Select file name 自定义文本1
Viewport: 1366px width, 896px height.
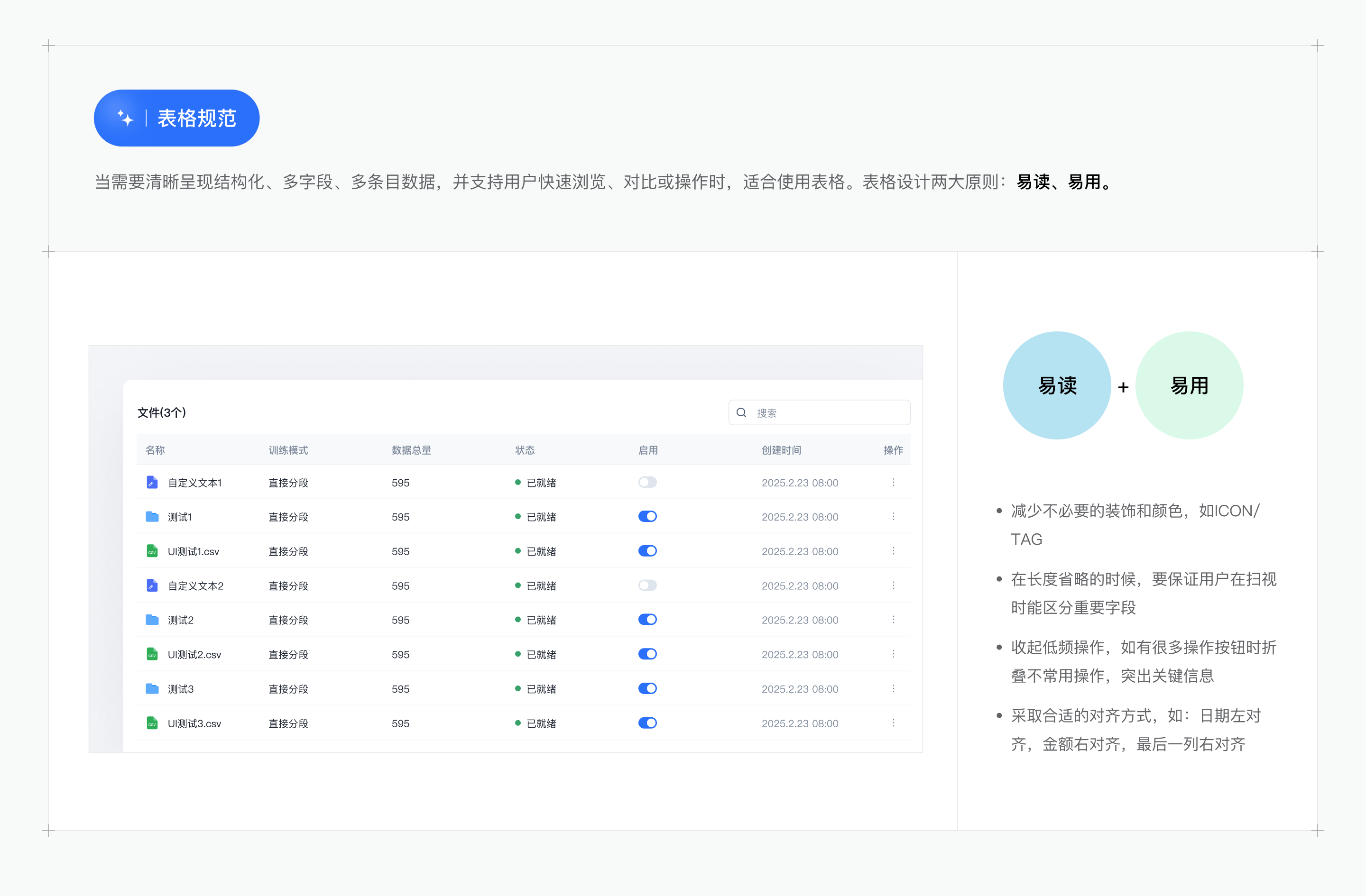pos(194,483)
